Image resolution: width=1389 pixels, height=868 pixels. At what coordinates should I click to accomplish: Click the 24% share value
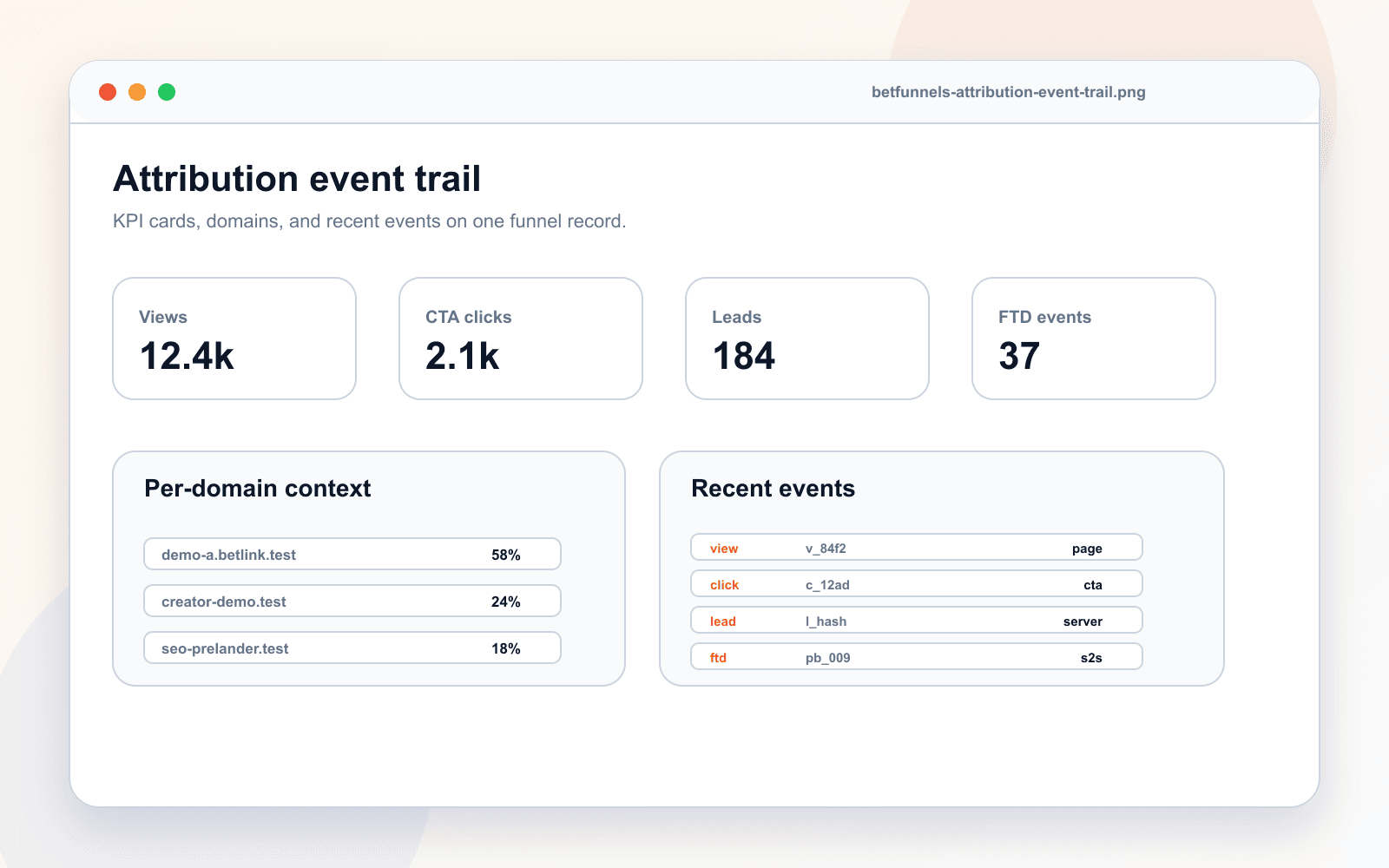pos(506,602)
